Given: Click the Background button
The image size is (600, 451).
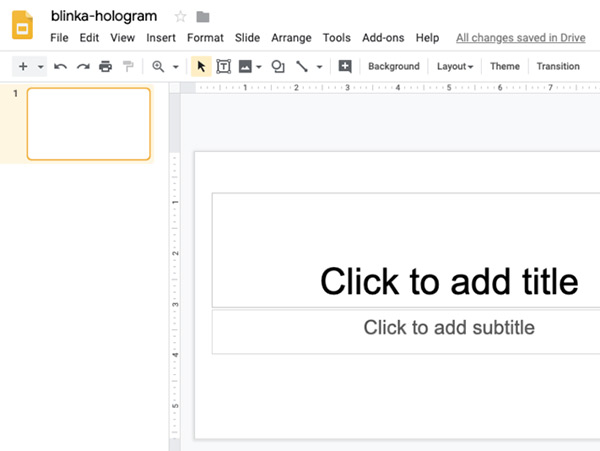Looking at the screenshot, I should coord(393,67).
